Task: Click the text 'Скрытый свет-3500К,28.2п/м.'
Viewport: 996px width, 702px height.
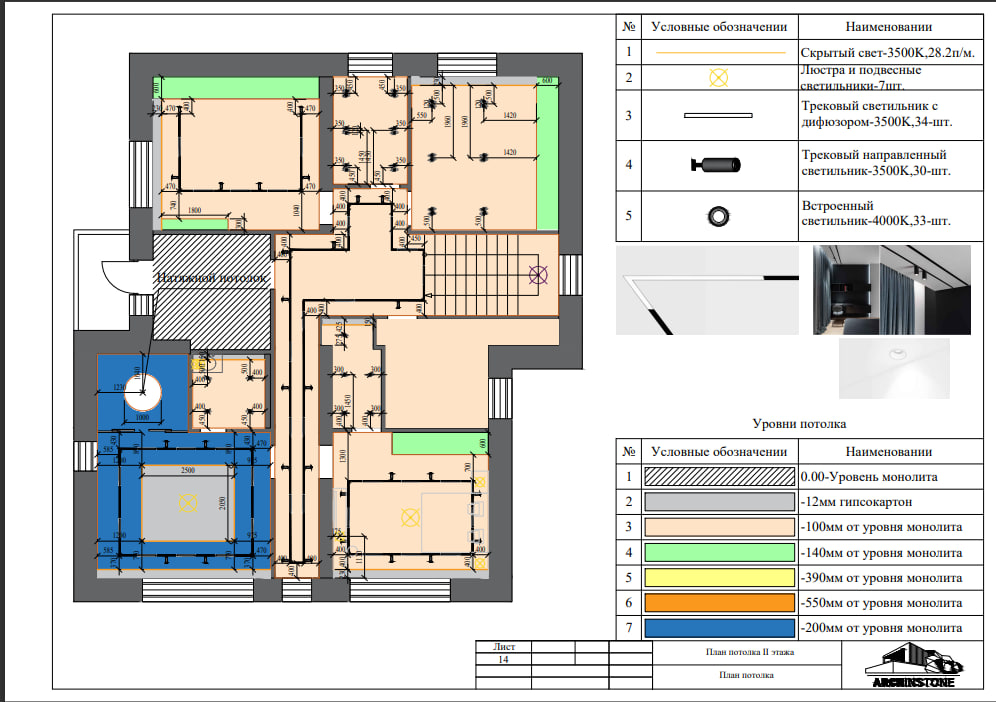Action: point(887,53)
